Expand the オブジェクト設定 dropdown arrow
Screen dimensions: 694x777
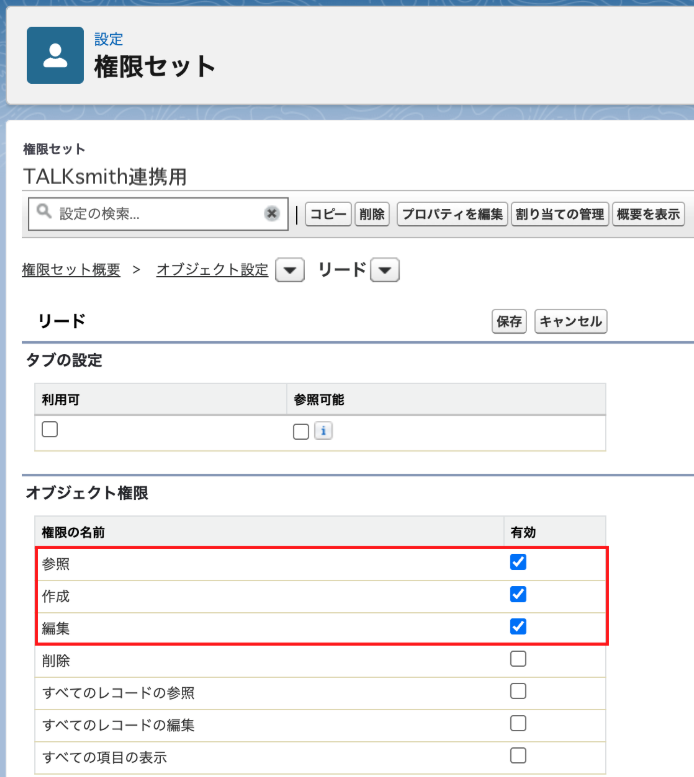[x=290, y=270]
